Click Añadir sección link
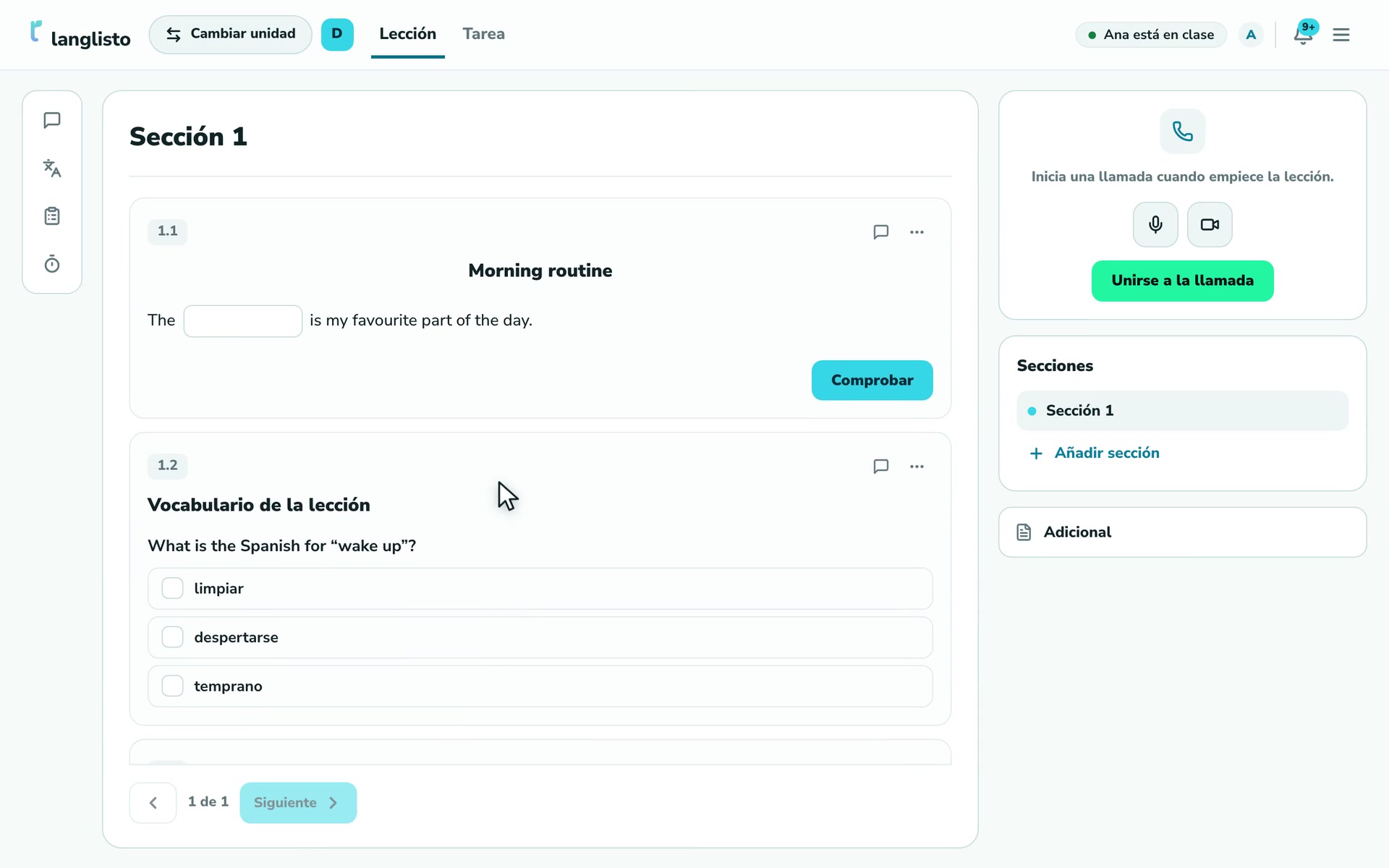The image size is (1389, 868). click(1095, 453)
